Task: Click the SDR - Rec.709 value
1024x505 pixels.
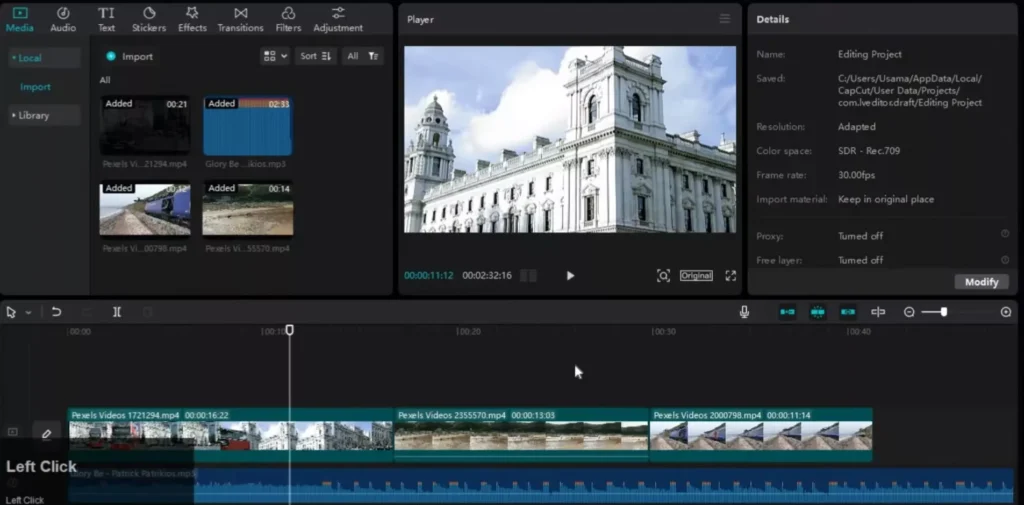Action: 869,151
